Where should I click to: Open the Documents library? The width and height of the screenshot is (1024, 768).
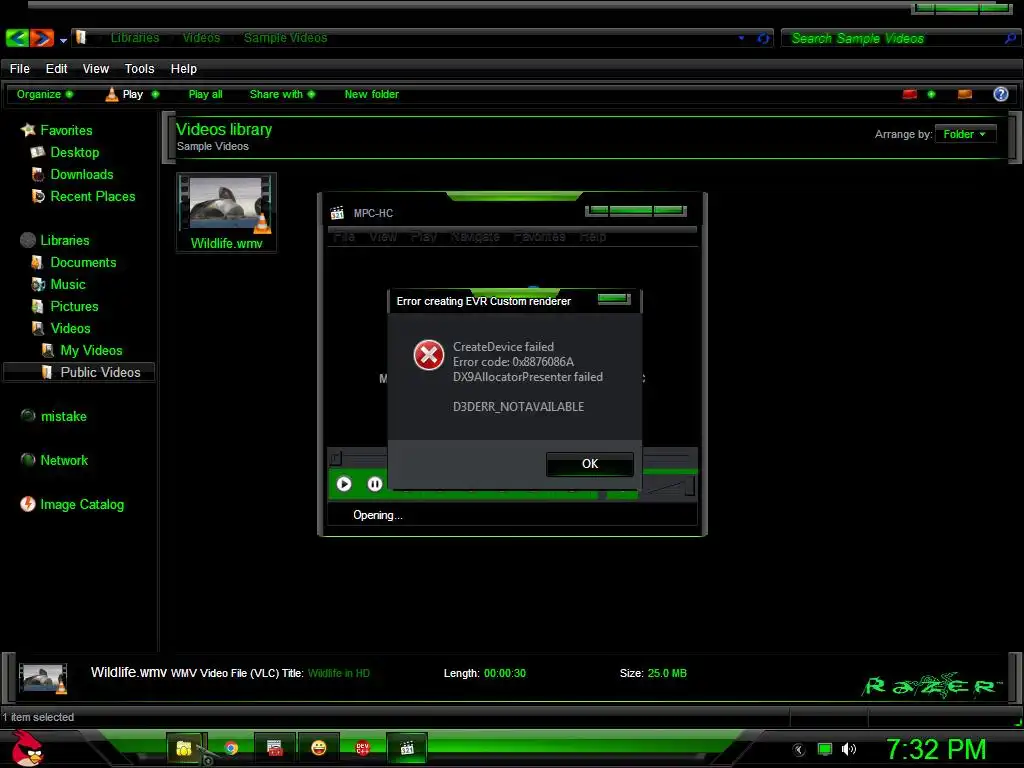click(83, 263)
